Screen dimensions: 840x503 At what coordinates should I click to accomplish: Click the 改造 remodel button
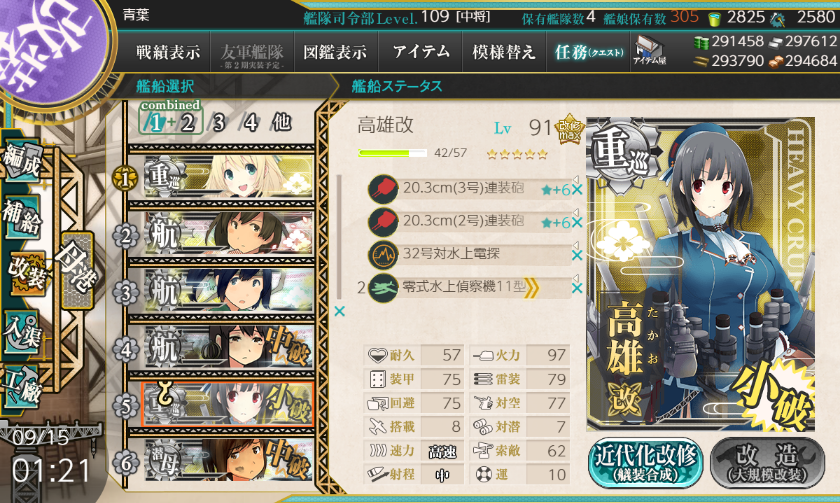(768, 463)
